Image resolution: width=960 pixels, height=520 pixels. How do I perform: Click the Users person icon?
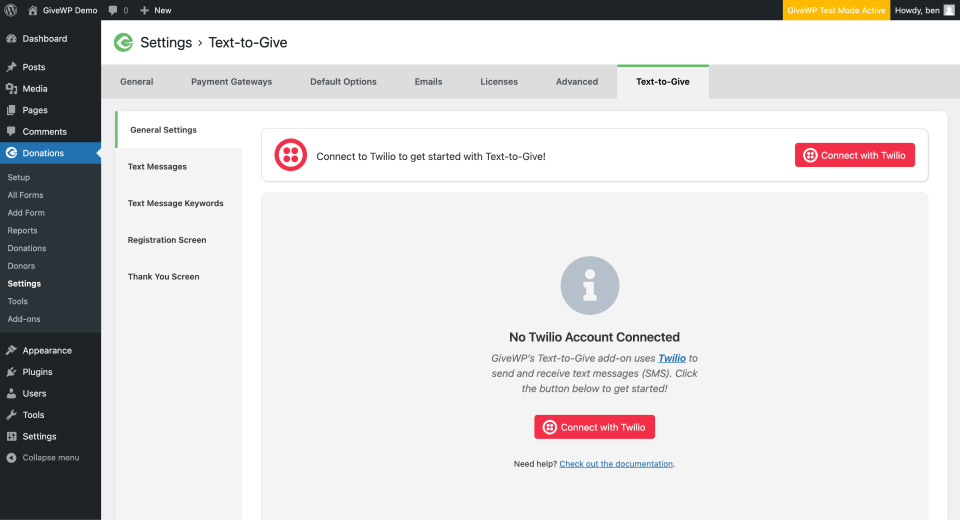coord(11,393)
